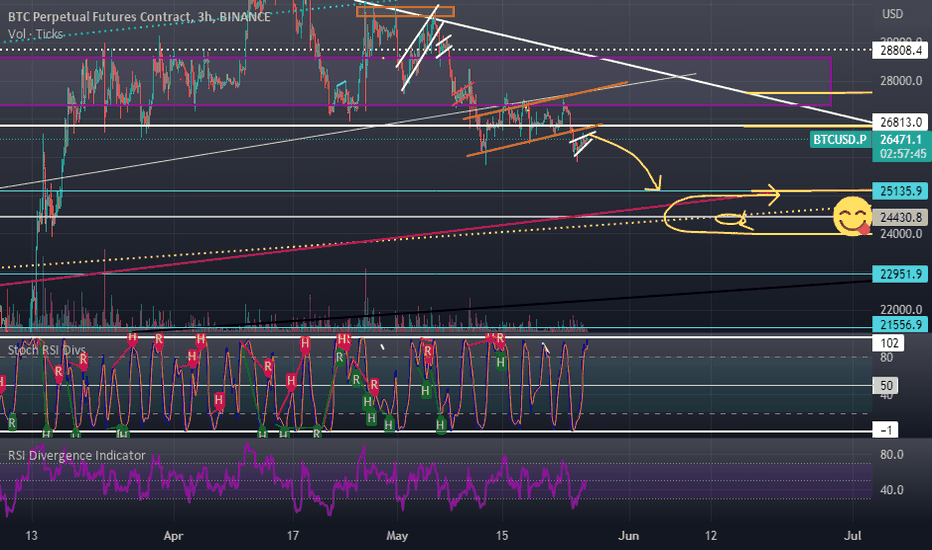Viewport: 932px width, 550px height.
Task: Click the BTCUSD.P symbol tag
Action: coord(840,140)
